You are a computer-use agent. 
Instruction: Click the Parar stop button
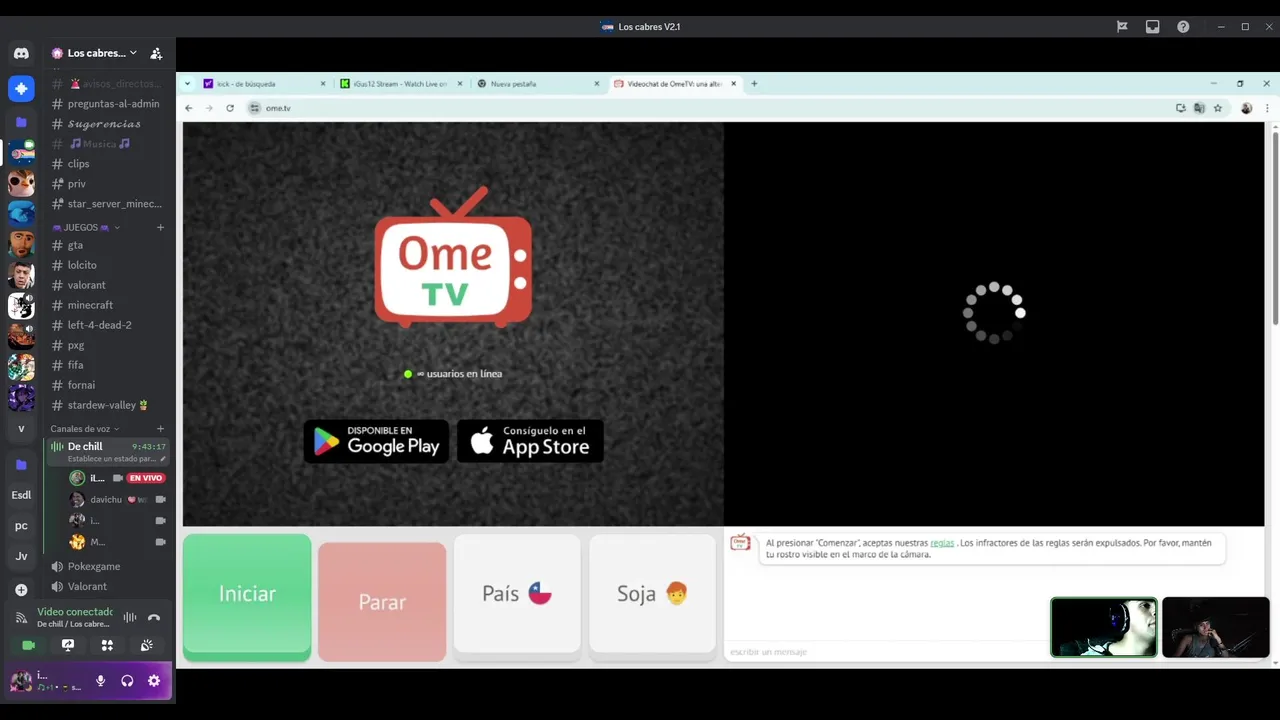[x=382, y=601]
